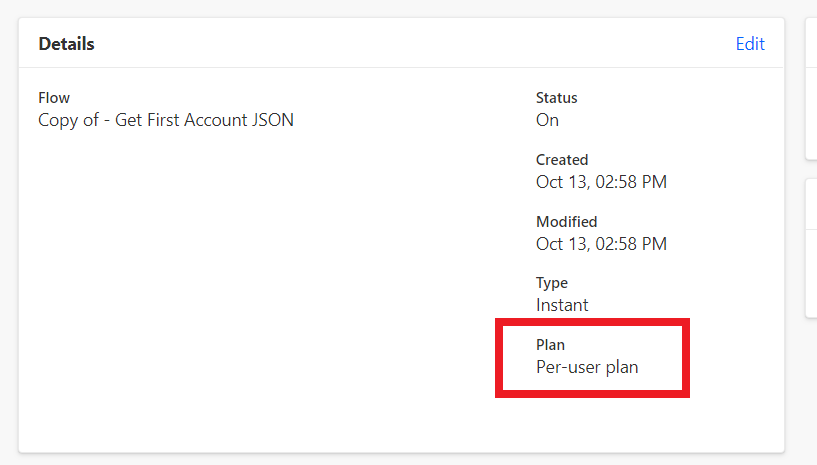817x465 pixels.
Task: Click the On status value
Action: tap(547, 120)
